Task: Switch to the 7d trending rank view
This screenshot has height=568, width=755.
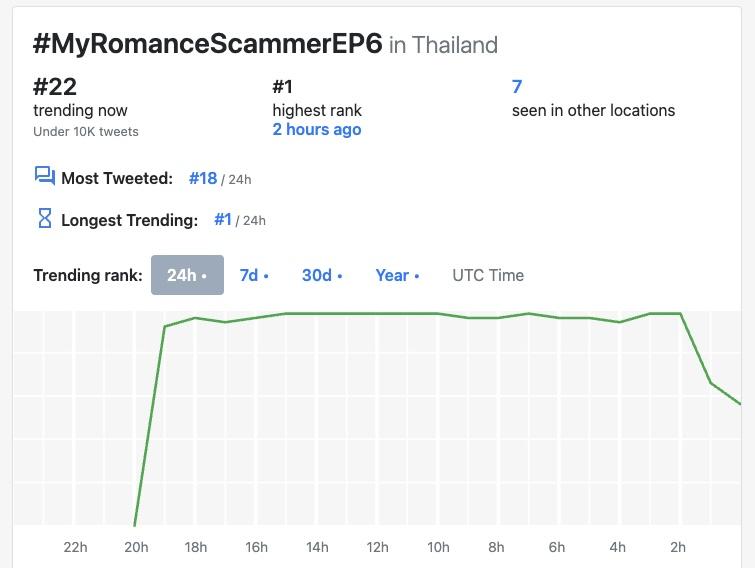Action: [254, 275]
